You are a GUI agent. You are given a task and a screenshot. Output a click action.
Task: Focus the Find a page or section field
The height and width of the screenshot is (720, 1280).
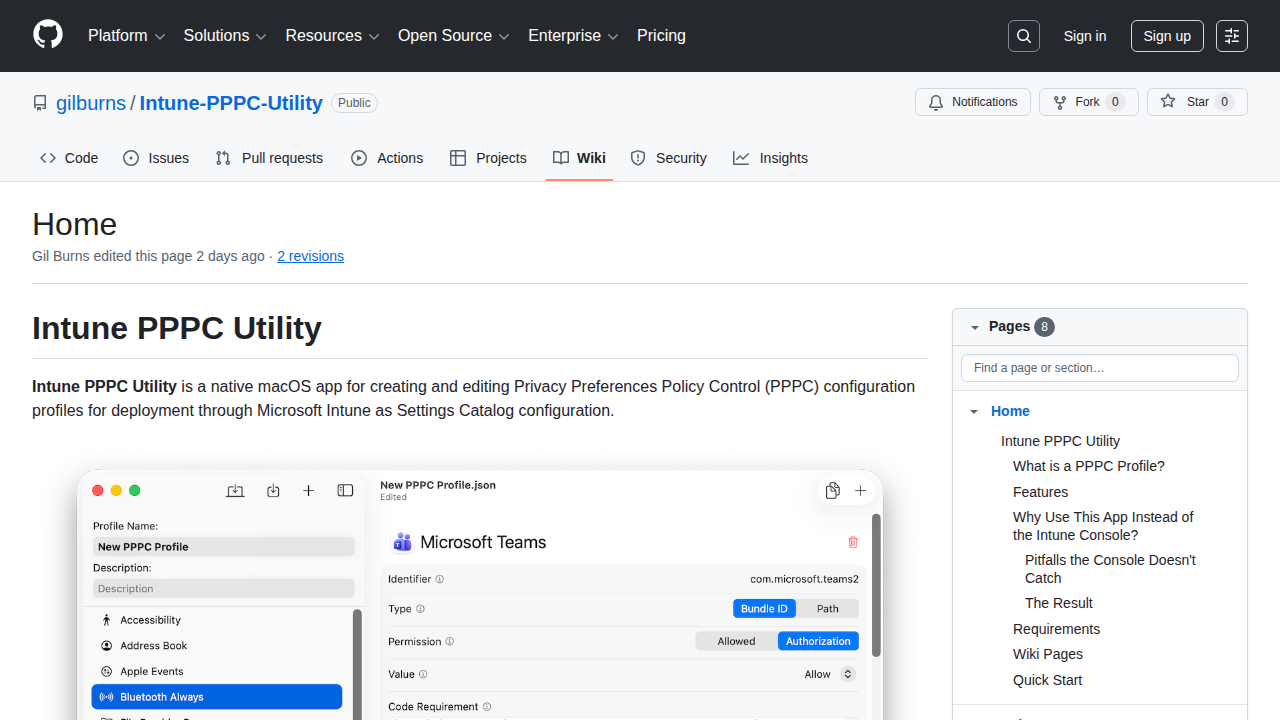(1100, 368)
